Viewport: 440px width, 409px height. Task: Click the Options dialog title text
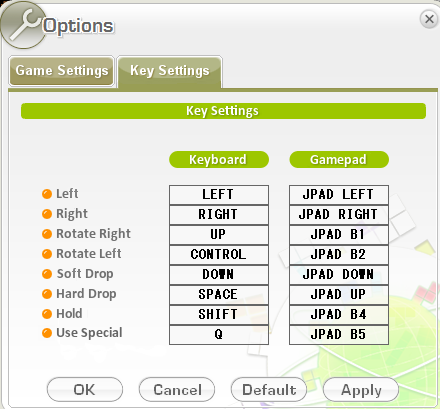click(78, 26)
